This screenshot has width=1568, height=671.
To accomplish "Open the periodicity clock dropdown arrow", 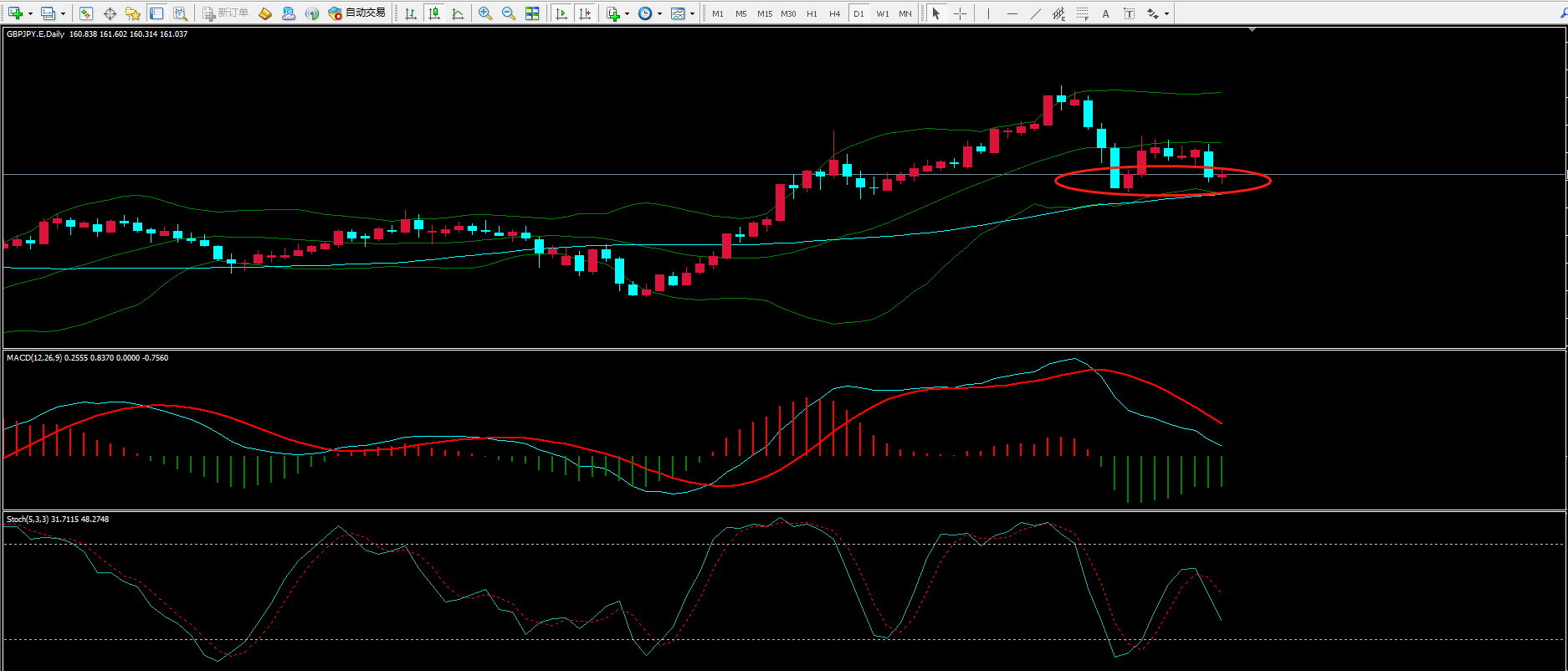I will [659, 13].
